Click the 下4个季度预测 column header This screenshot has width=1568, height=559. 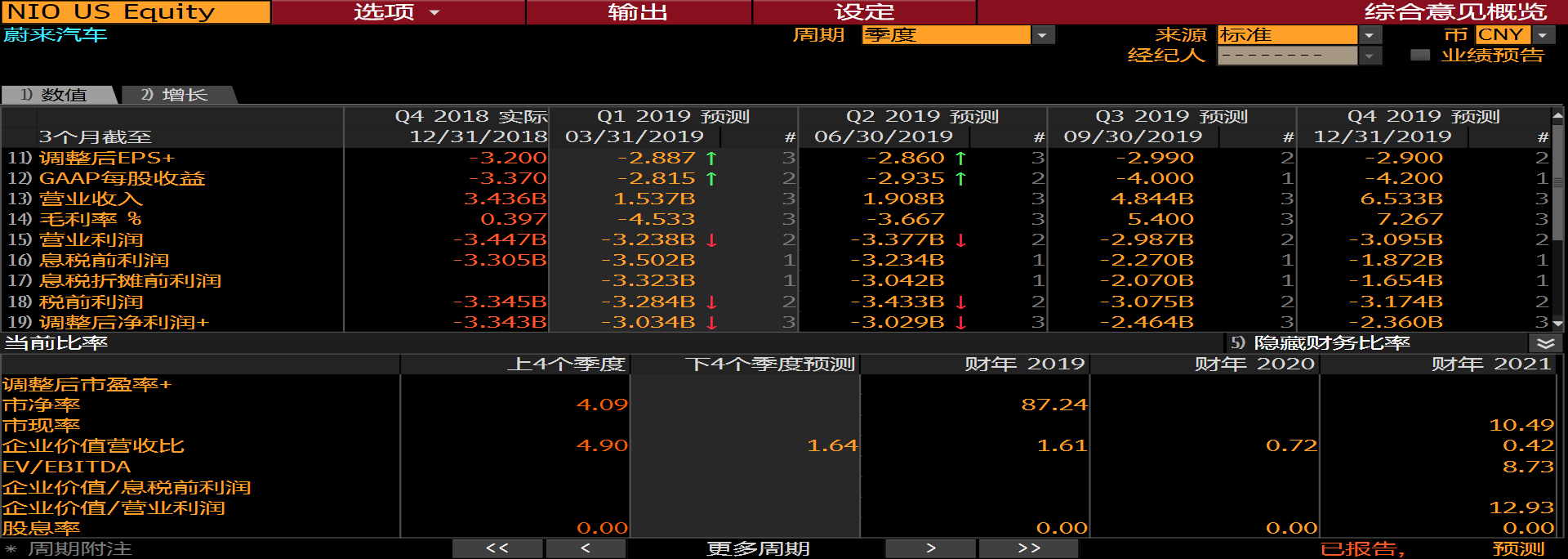[770, 364]
